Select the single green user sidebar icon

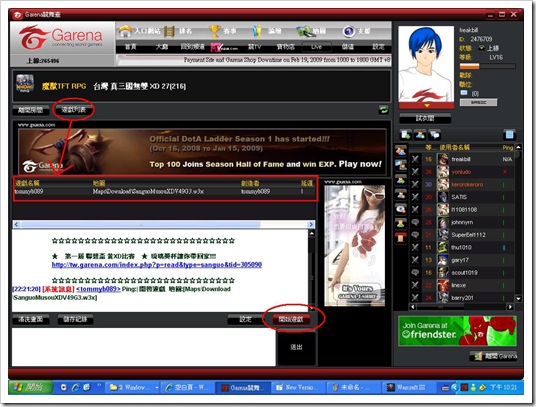(401, 223)
